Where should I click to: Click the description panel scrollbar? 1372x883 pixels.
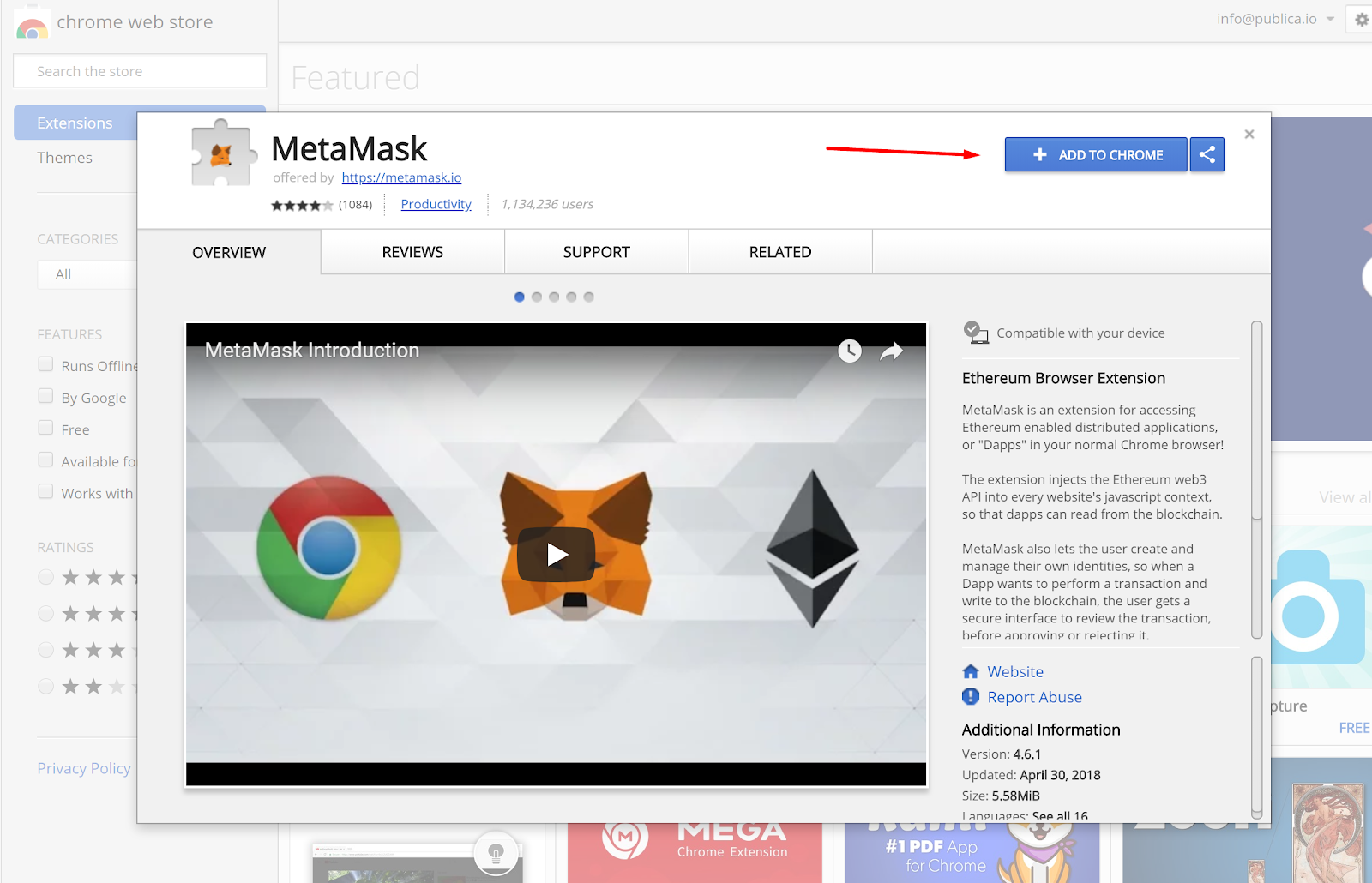click(1257, 480)
